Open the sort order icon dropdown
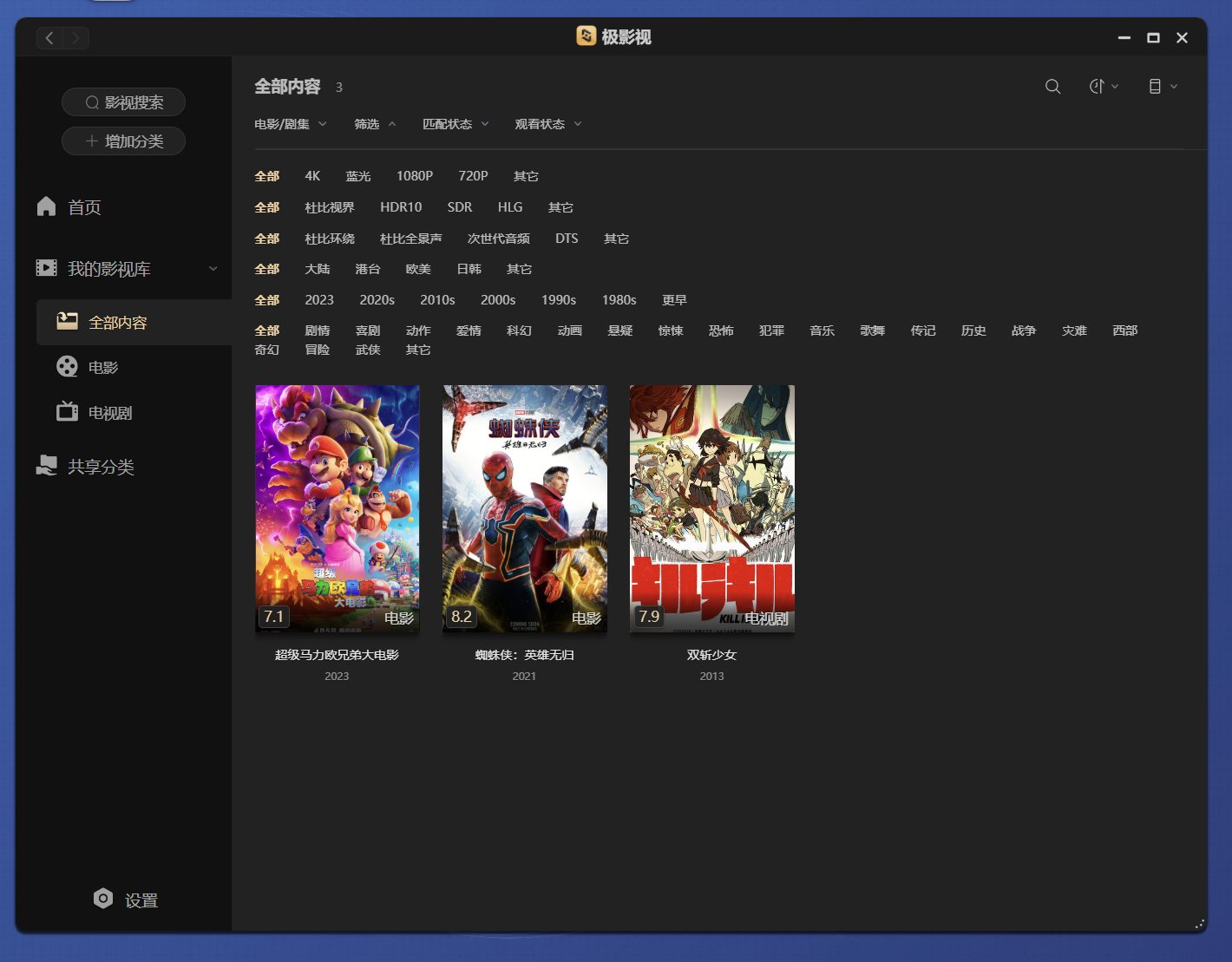Viewport: 1232px width, 962px height. pos(1104,87)
